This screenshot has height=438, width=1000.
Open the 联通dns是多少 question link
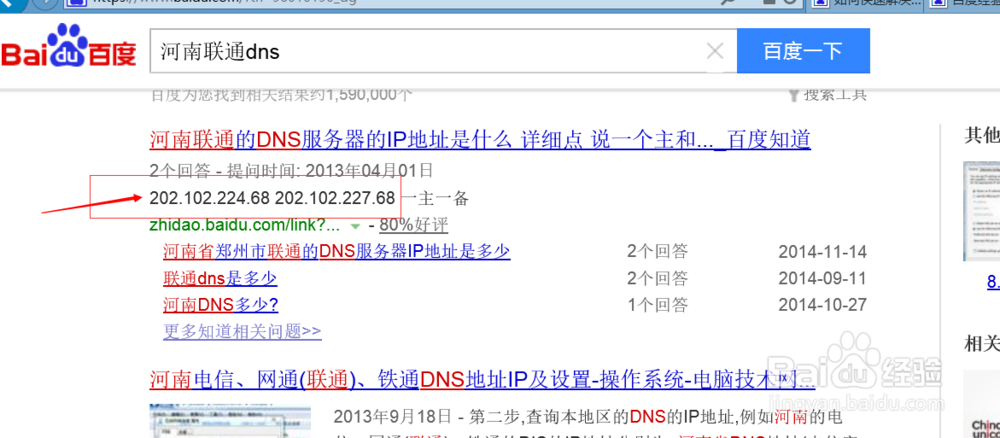220,279
